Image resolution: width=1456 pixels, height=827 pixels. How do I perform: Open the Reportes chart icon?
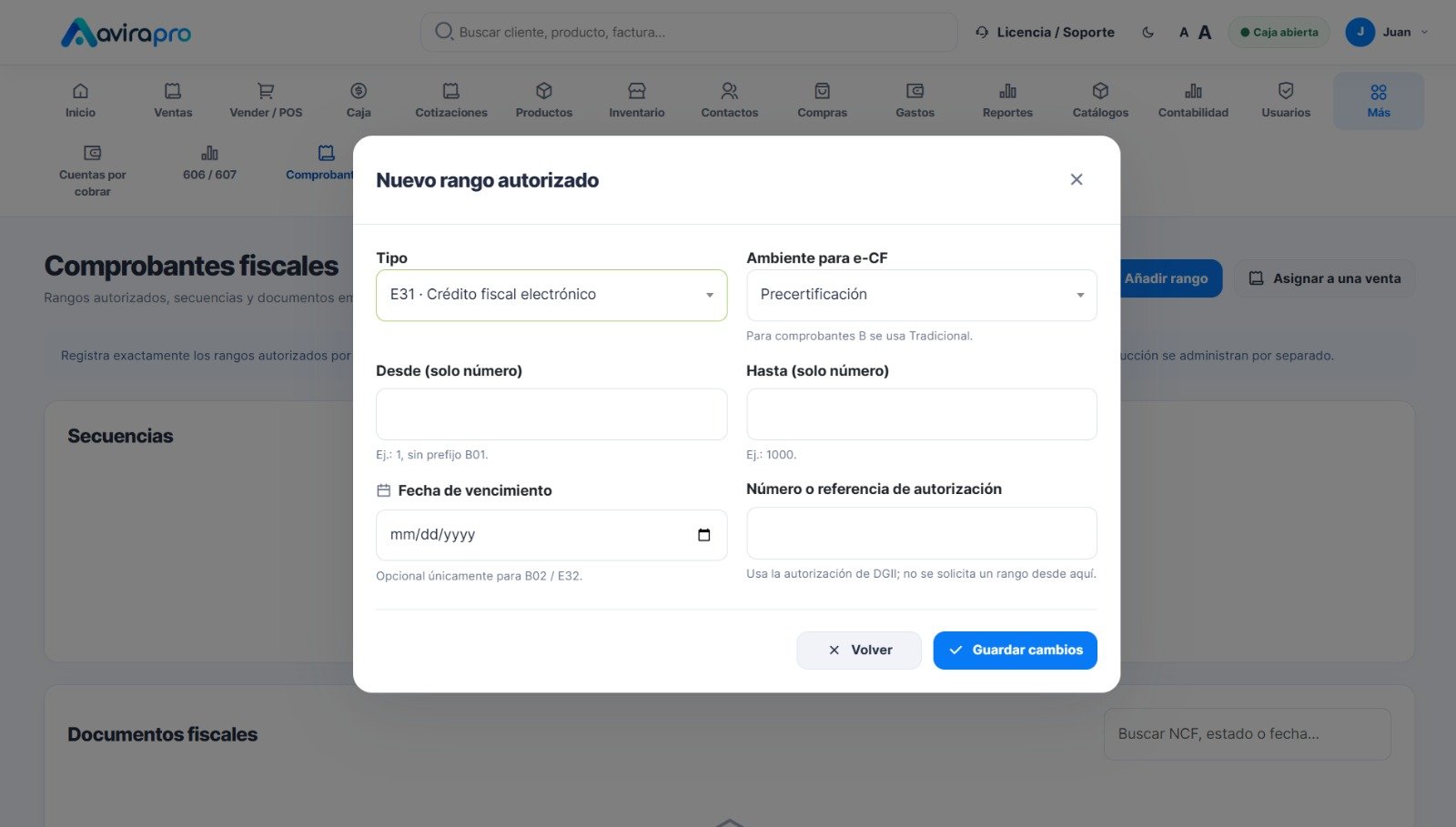coord(1007,91)
